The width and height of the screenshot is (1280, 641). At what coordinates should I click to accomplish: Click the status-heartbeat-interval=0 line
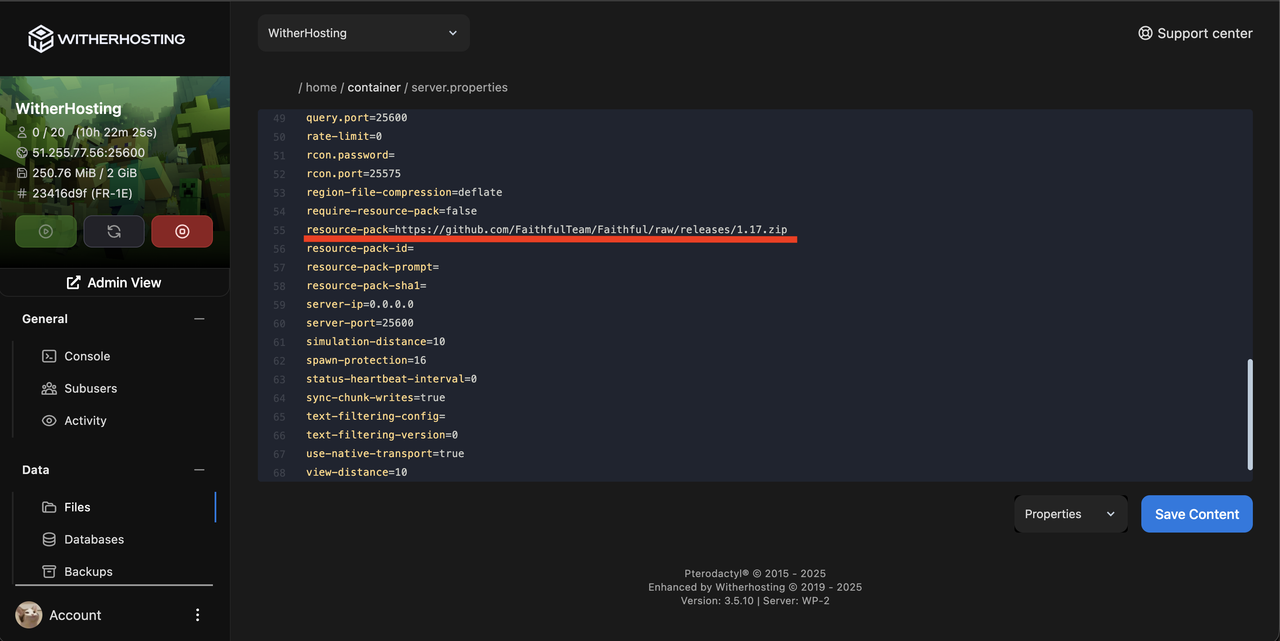click(x=392, y=379)
